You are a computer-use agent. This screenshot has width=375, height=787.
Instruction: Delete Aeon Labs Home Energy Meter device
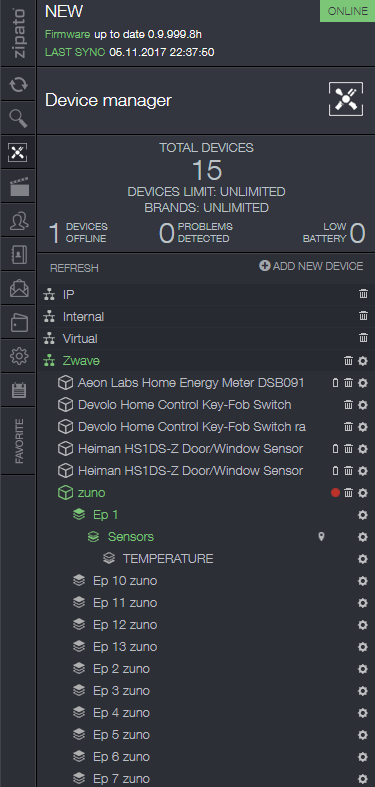point(348,383)
